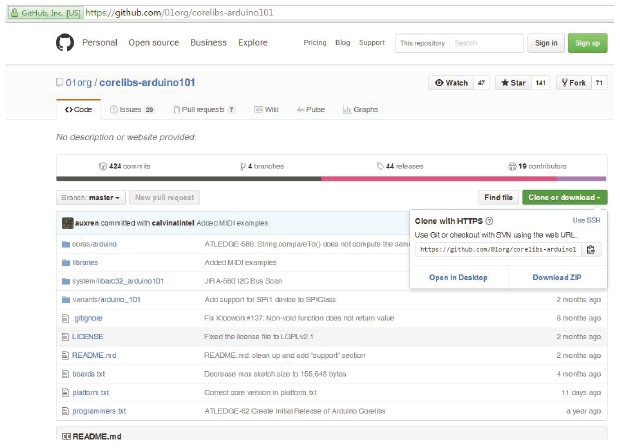Viewport: 620px width, 448px height.
Task: Click the Watch button
Action: point(451,83)
